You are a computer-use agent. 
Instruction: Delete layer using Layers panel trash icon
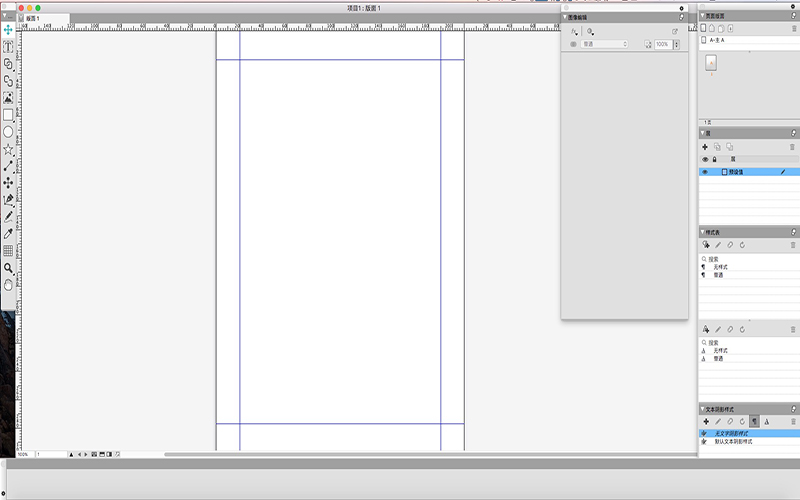(x=792, y=147)
